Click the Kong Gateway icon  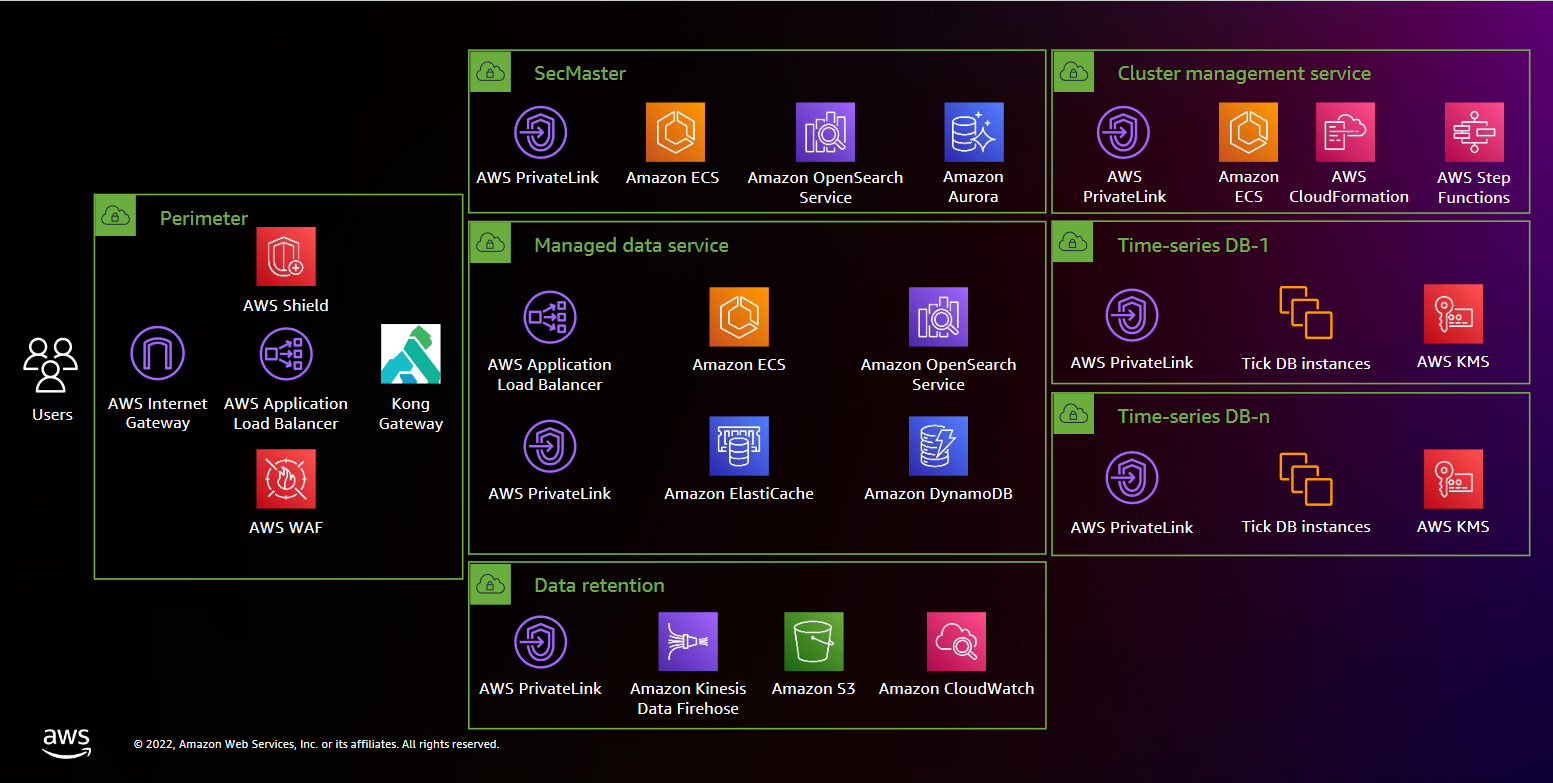(x=411, y=353)
